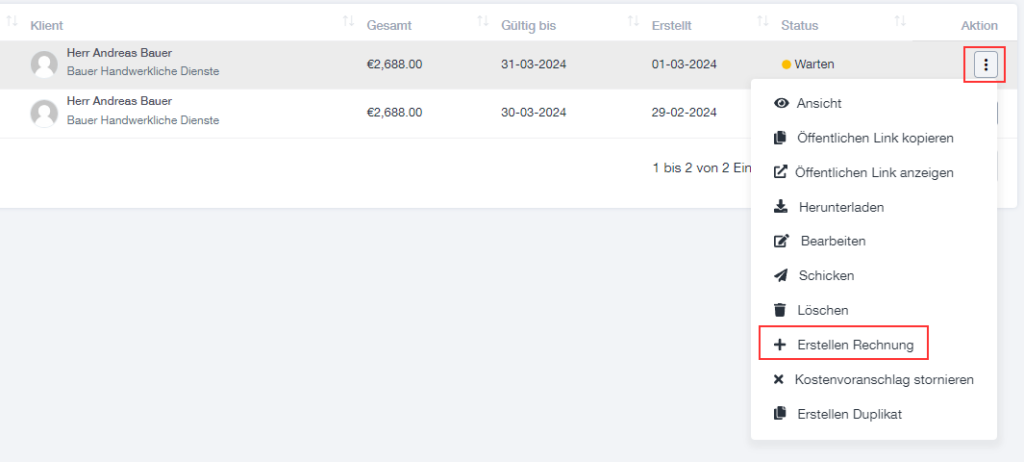Open Herr Andreas Bauer in the second row

pyautogui.click(x=119, y=101)
